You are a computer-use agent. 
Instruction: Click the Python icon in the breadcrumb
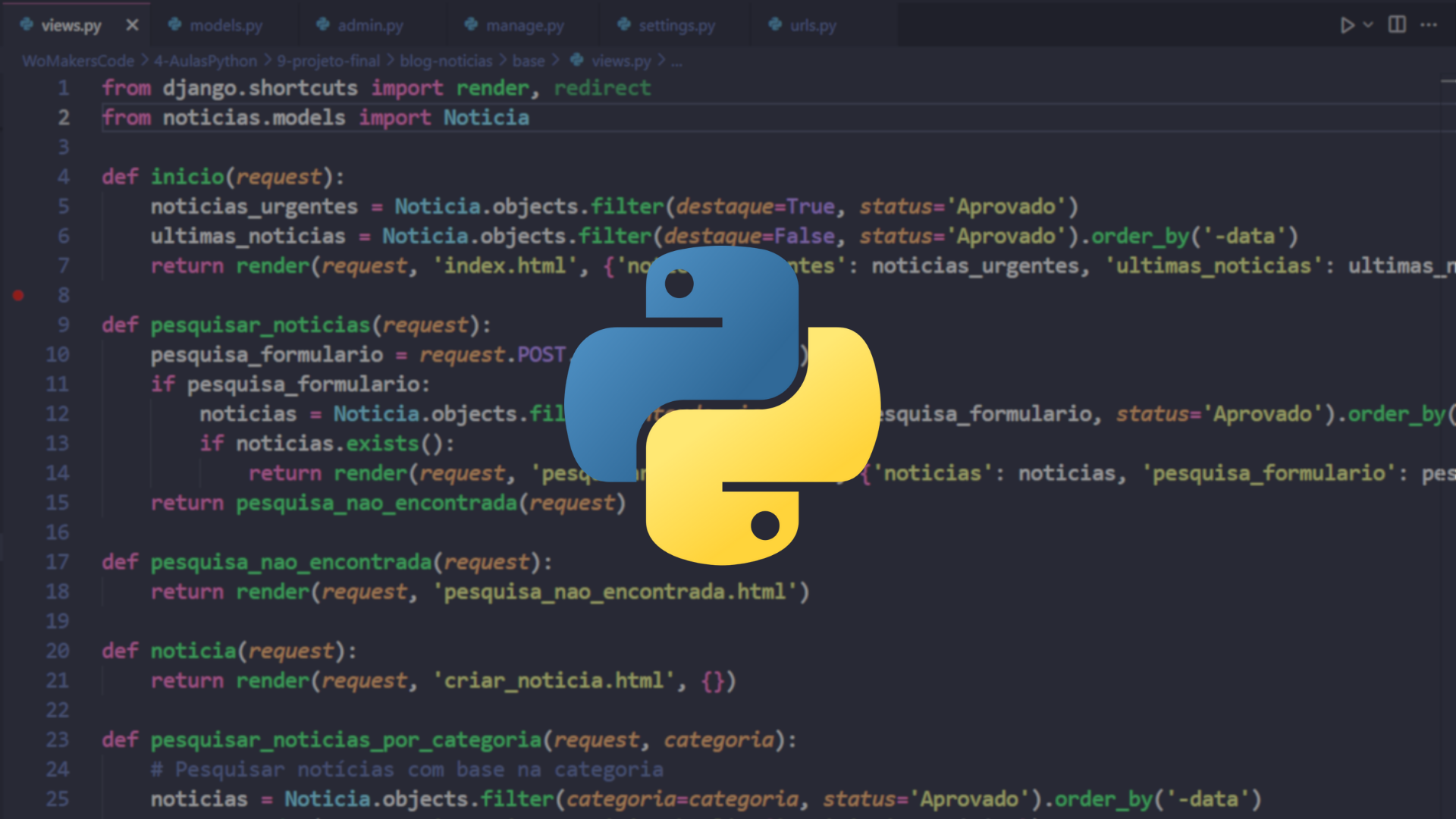click(x=577, y=59)
